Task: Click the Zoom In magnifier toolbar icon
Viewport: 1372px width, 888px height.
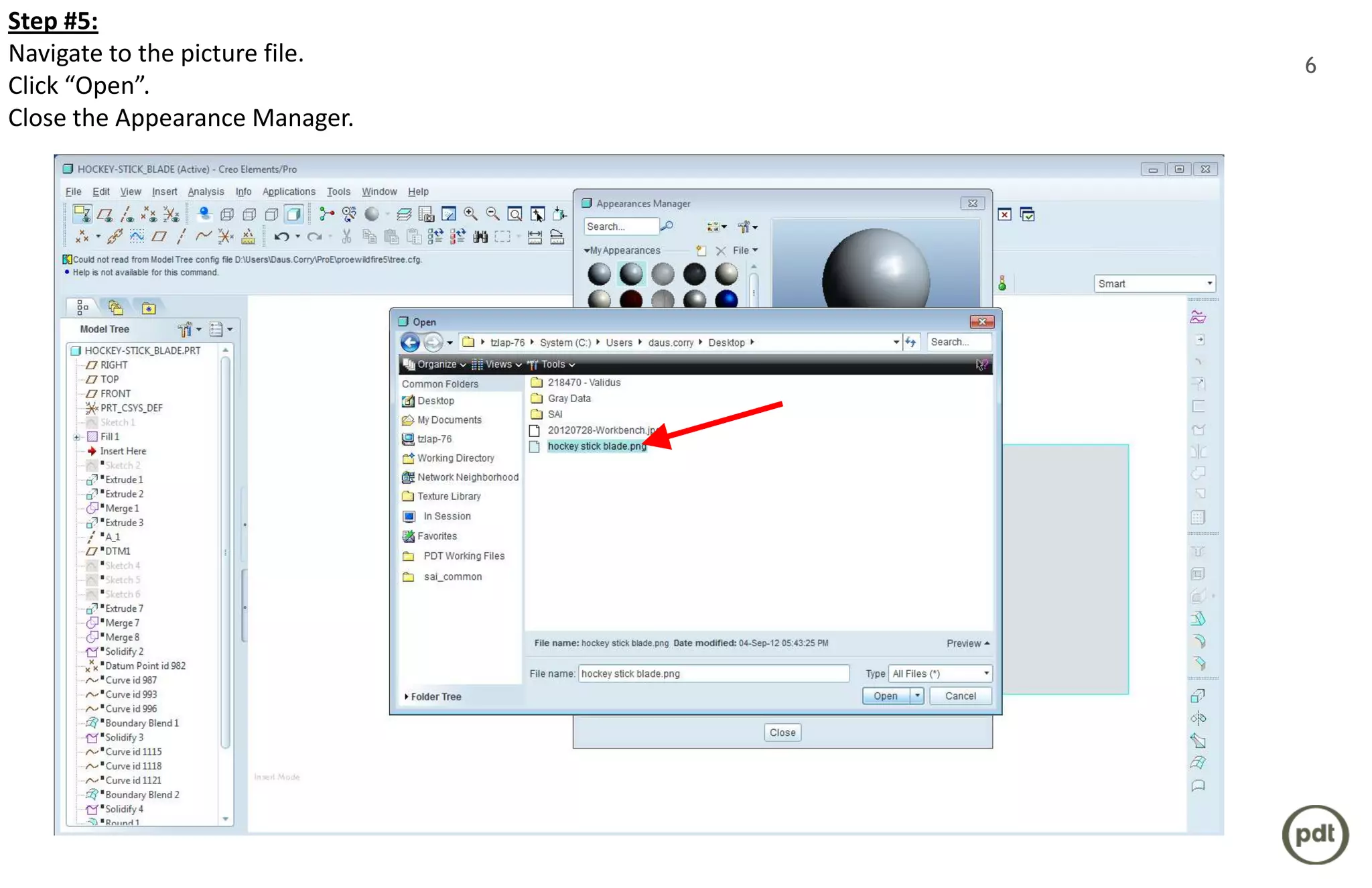Action: [x=470, y=214]
